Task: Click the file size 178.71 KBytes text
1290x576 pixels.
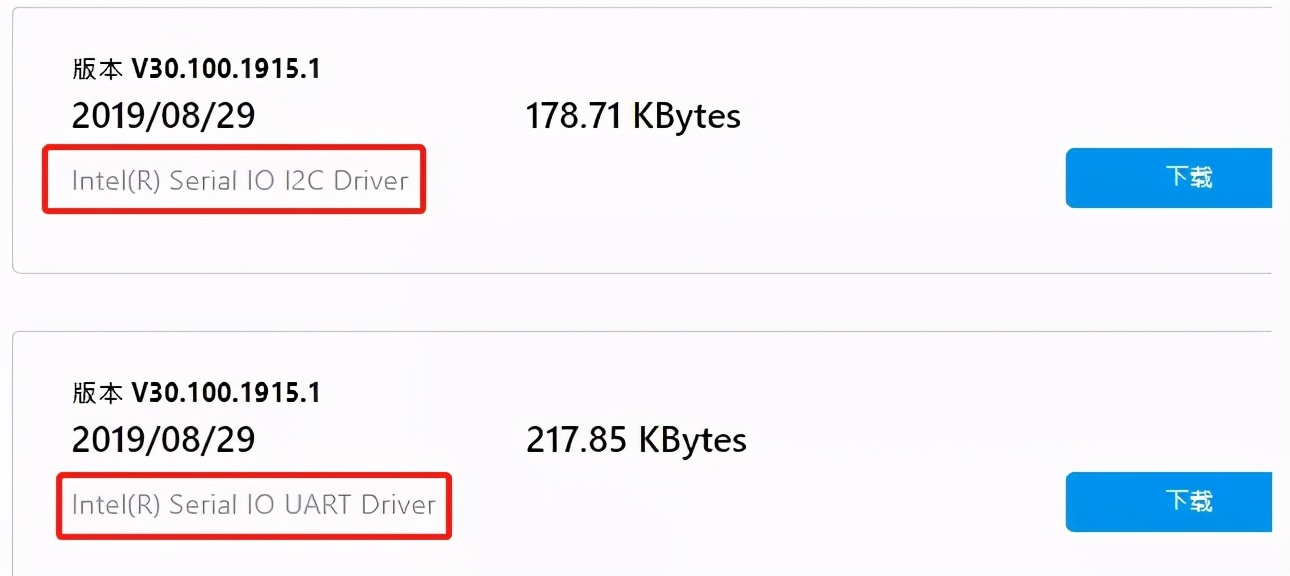Action: (633, 115)
